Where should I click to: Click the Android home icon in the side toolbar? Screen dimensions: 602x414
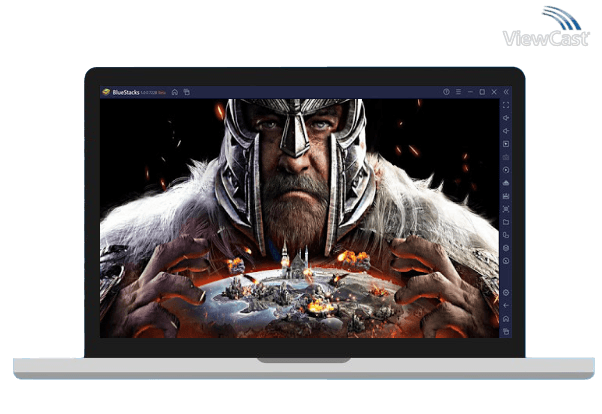[506, 319]
